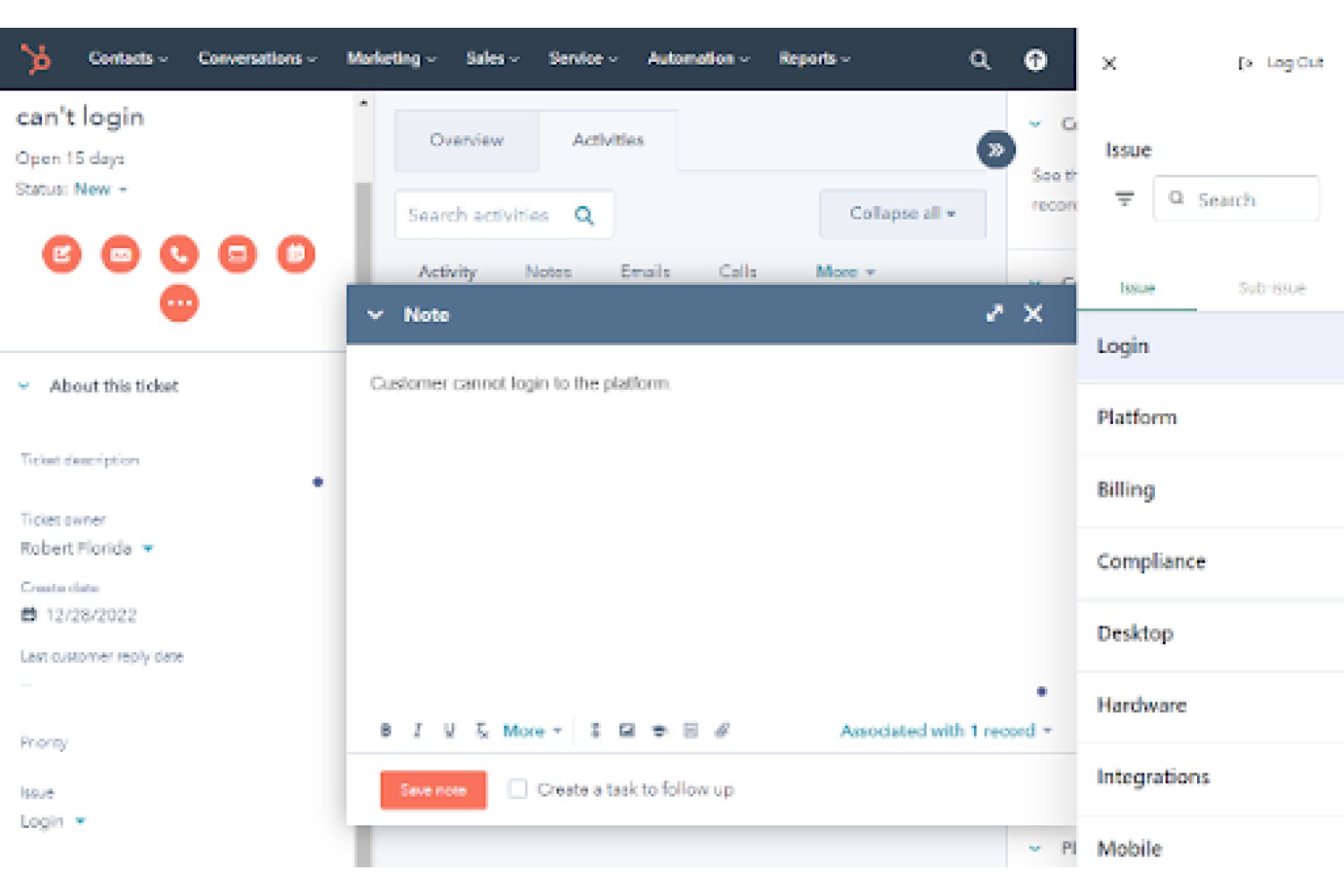Open the Conversations menu
This screenshot has width=1344, height=896.
point(258,58)
